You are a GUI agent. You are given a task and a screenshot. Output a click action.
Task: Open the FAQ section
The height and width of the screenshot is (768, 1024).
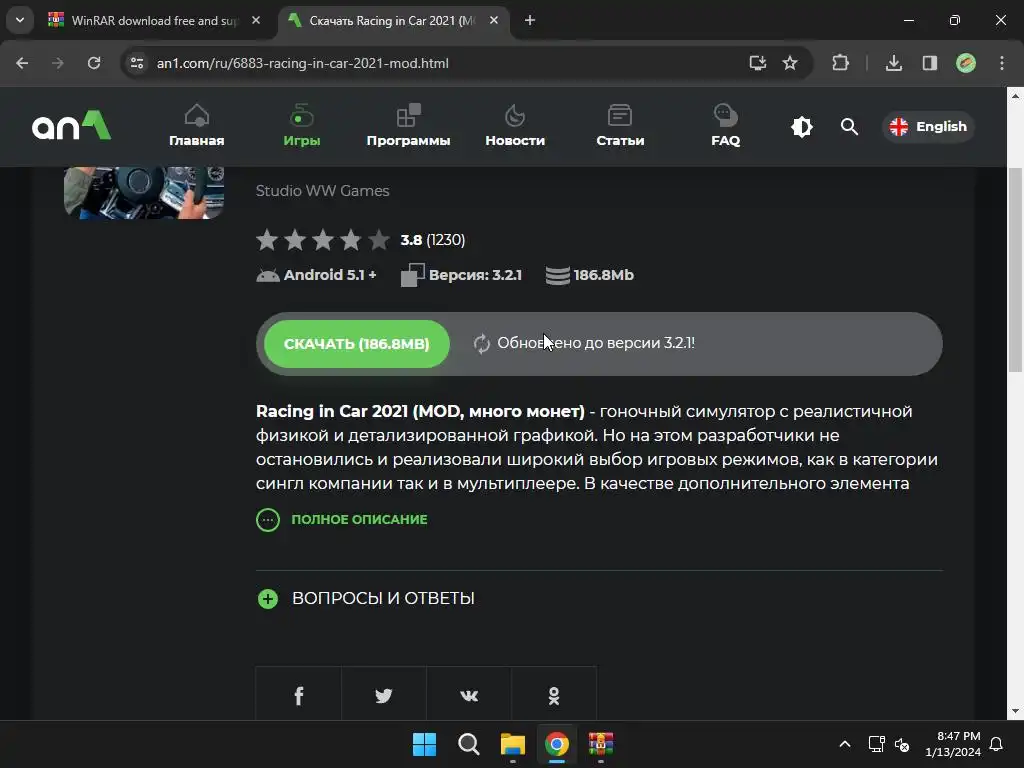pyautogui.click(x=726, y=126)
